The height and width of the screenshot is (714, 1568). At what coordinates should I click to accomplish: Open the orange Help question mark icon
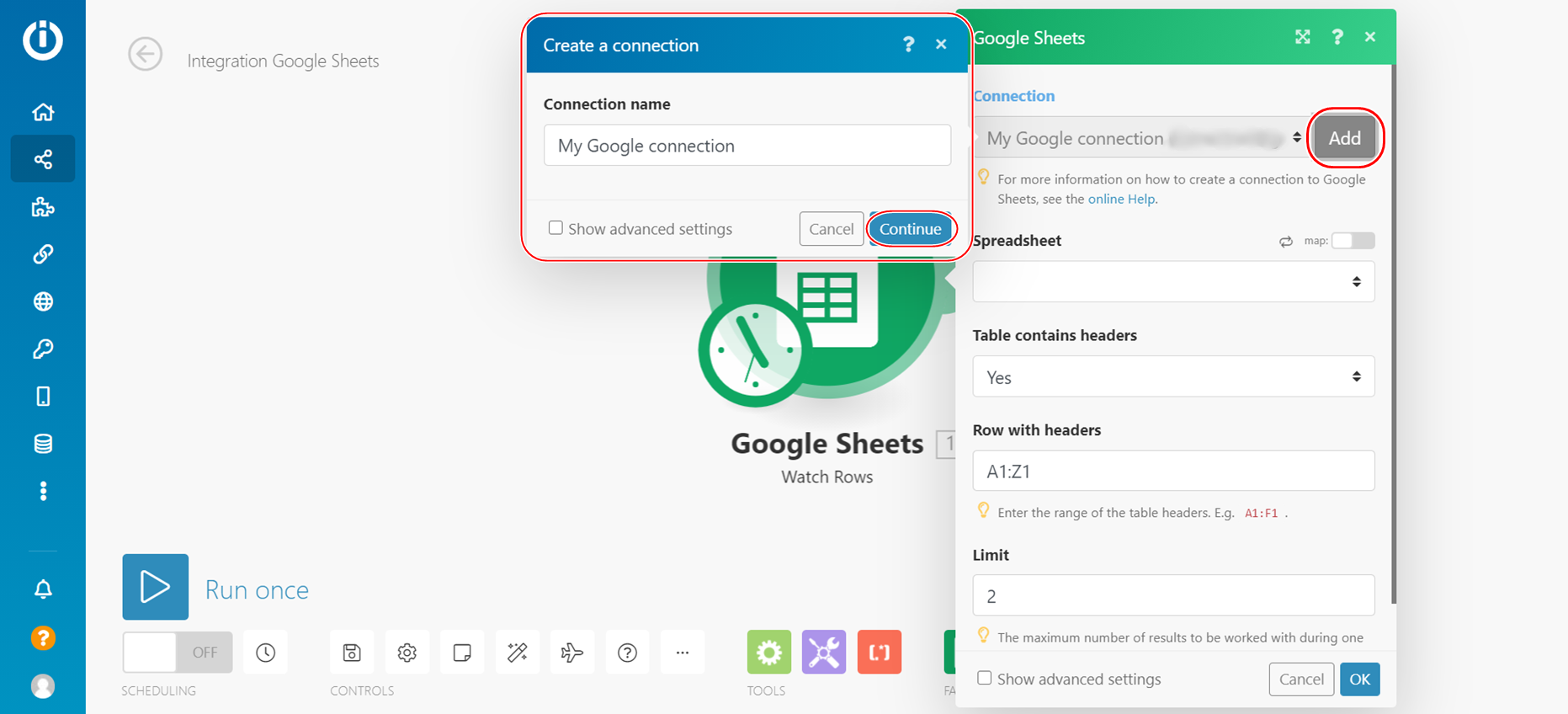[x=43, y=638]
